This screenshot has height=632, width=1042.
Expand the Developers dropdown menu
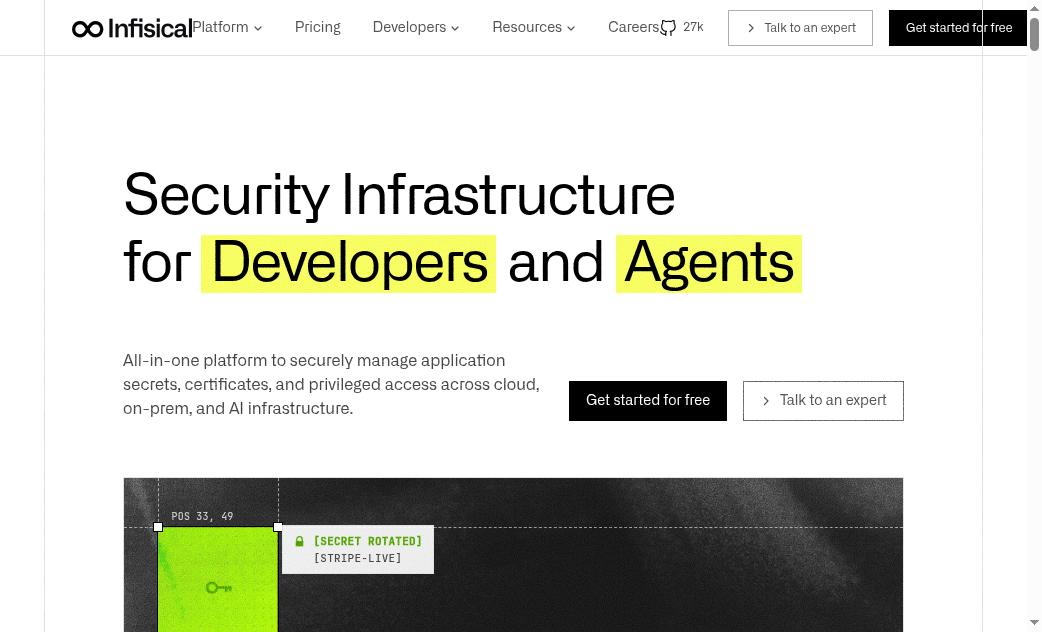(x=416, y=27)
